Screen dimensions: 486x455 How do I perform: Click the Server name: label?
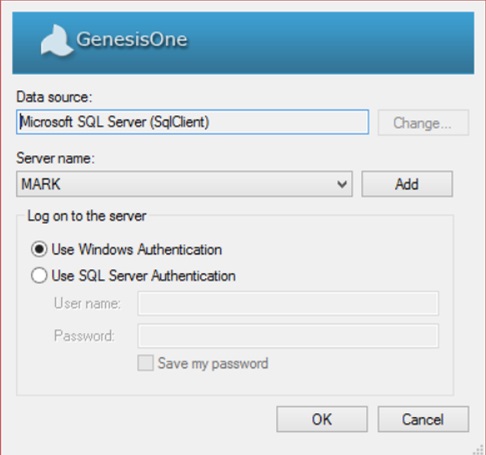pos(55,158)
